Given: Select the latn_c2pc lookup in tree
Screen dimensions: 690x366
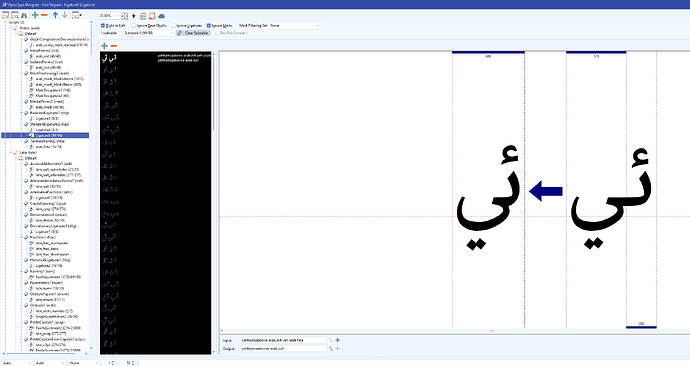Looking at the screenshot, I should click(51, 345).
